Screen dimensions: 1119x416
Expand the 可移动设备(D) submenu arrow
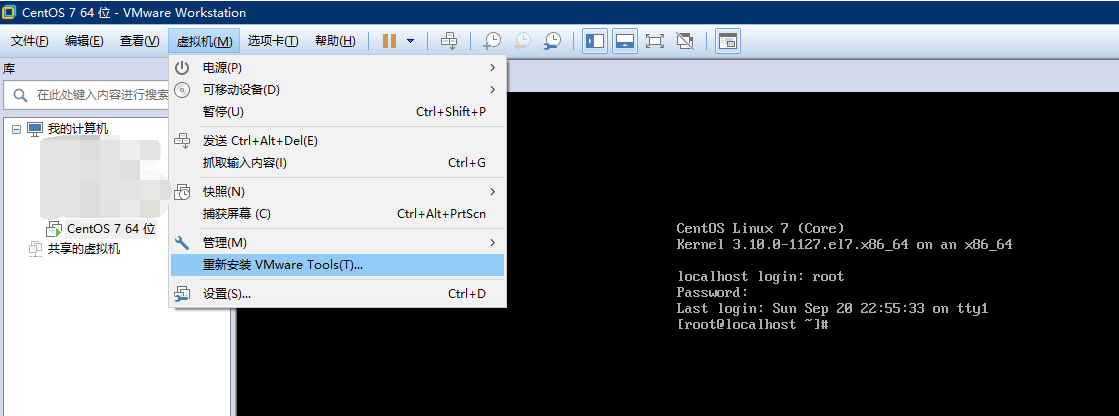pyautogui.click(x=492, y=90)
